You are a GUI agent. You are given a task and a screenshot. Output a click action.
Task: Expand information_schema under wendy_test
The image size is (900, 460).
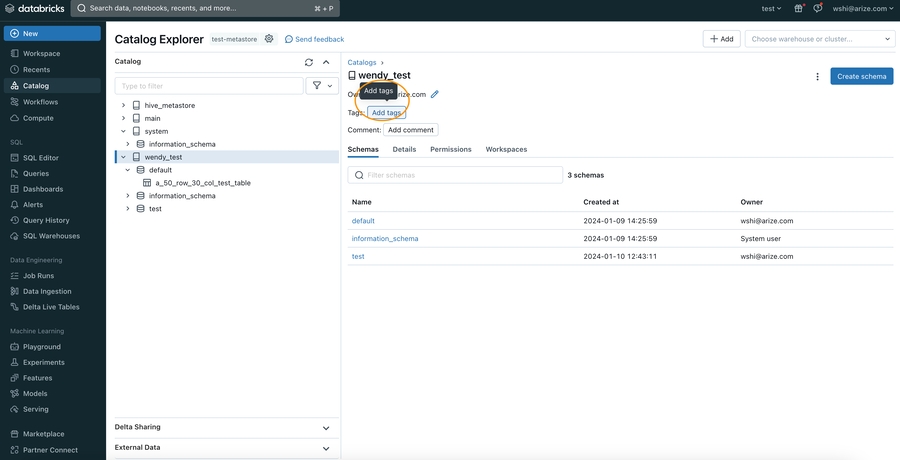click(x=128, y=196)
